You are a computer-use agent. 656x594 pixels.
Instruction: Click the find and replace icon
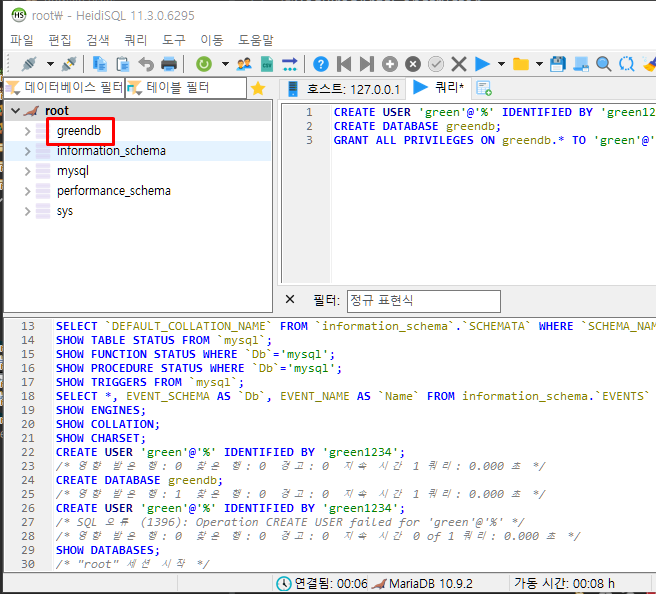(627, 64)
